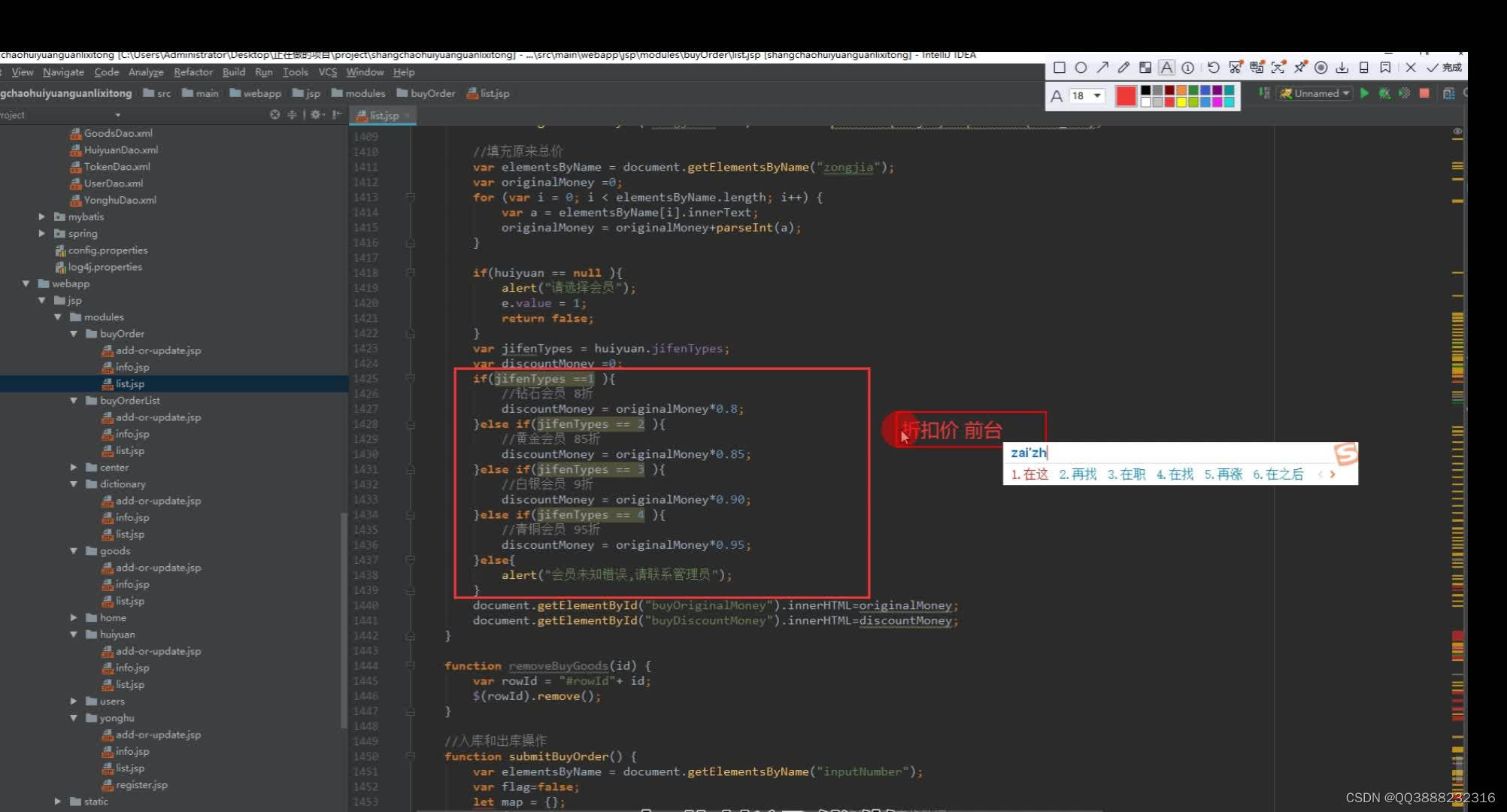1507x812 pixels.
Task: Click buyOrder in the breadcrumb bar
Action: (x=433, y=92)
